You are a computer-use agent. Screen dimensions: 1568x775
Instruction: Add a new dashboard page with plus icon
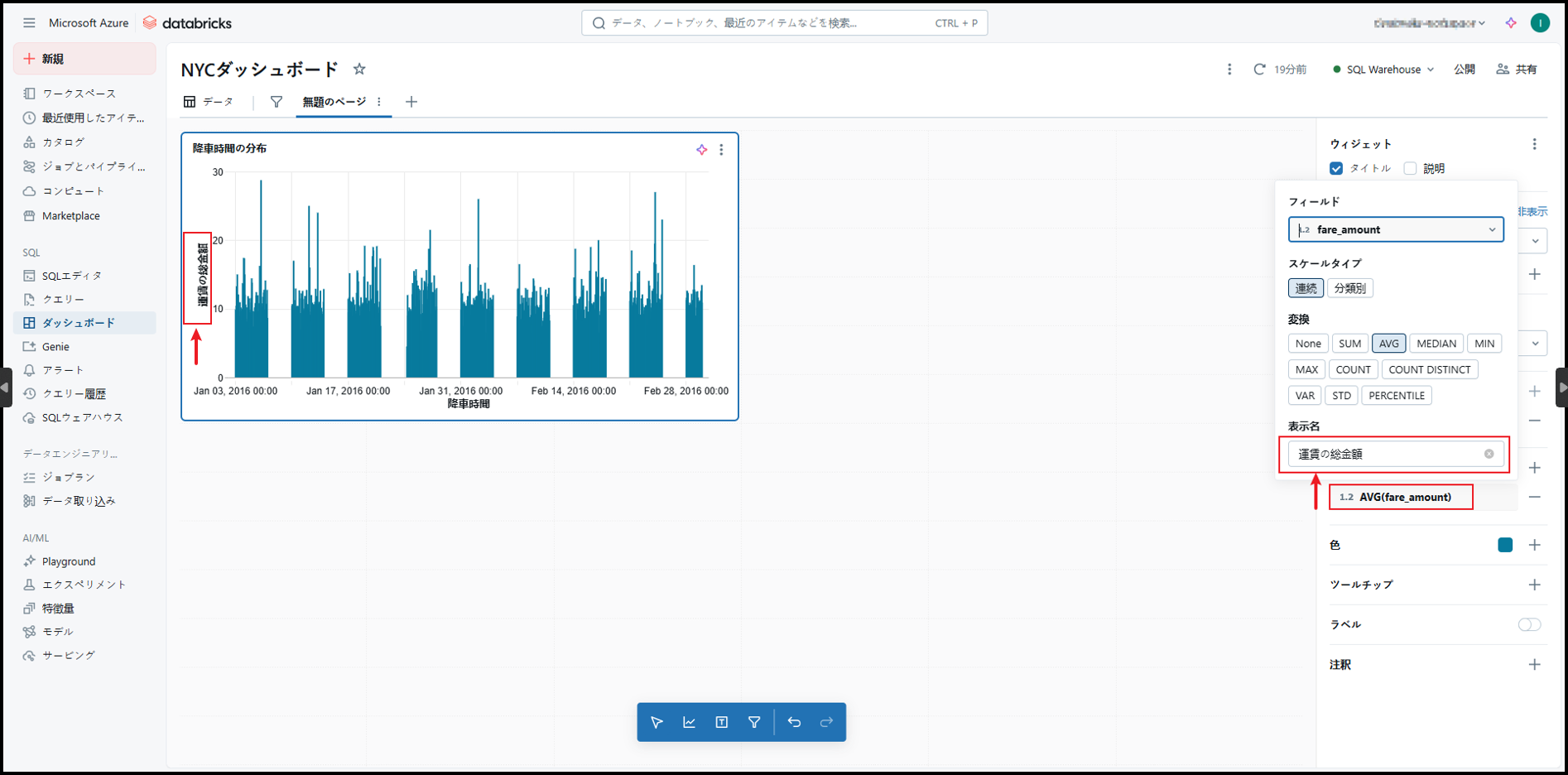(411, 102)
